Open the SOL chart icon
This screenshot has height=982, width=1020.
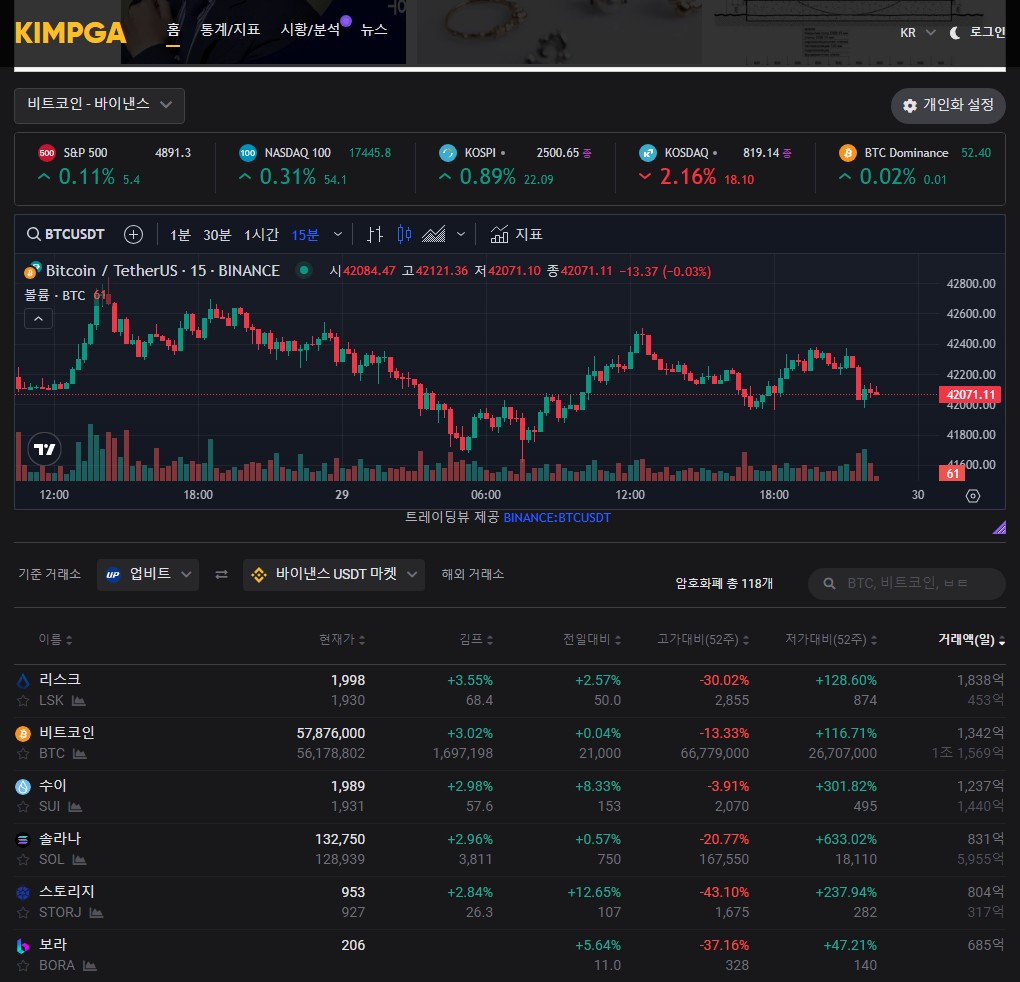(79, 860)
